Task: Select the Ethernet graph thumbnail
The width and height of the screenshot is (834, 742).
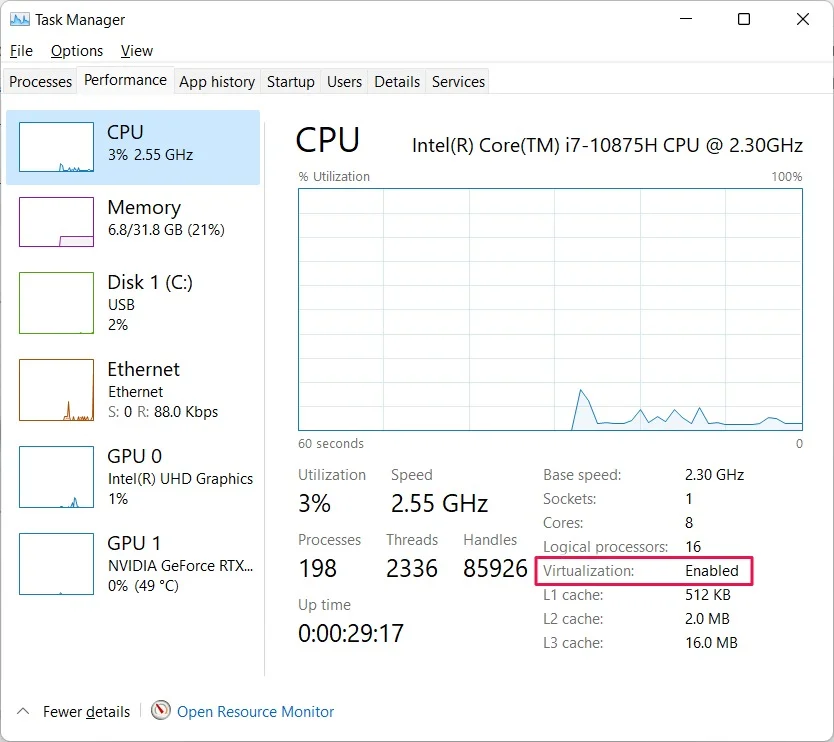Action: click(x=56, y=390)
